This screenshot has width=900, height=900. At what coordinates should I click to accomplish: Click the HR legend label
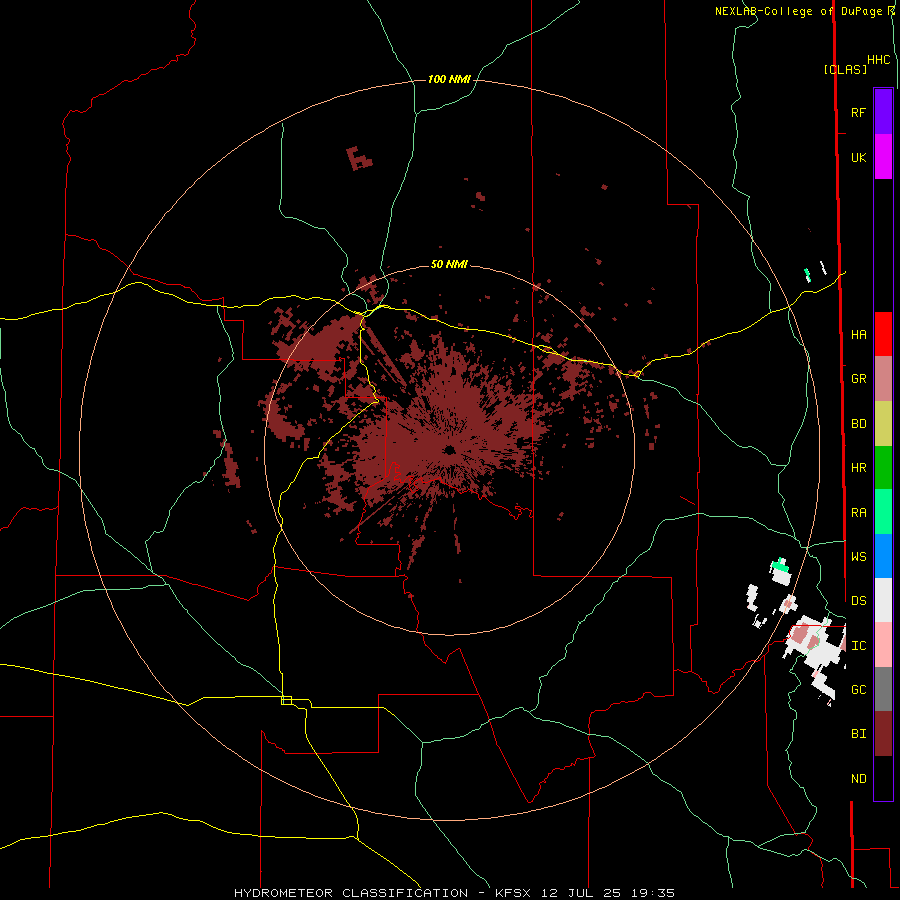pyautogui.click(x=858, y=468)
